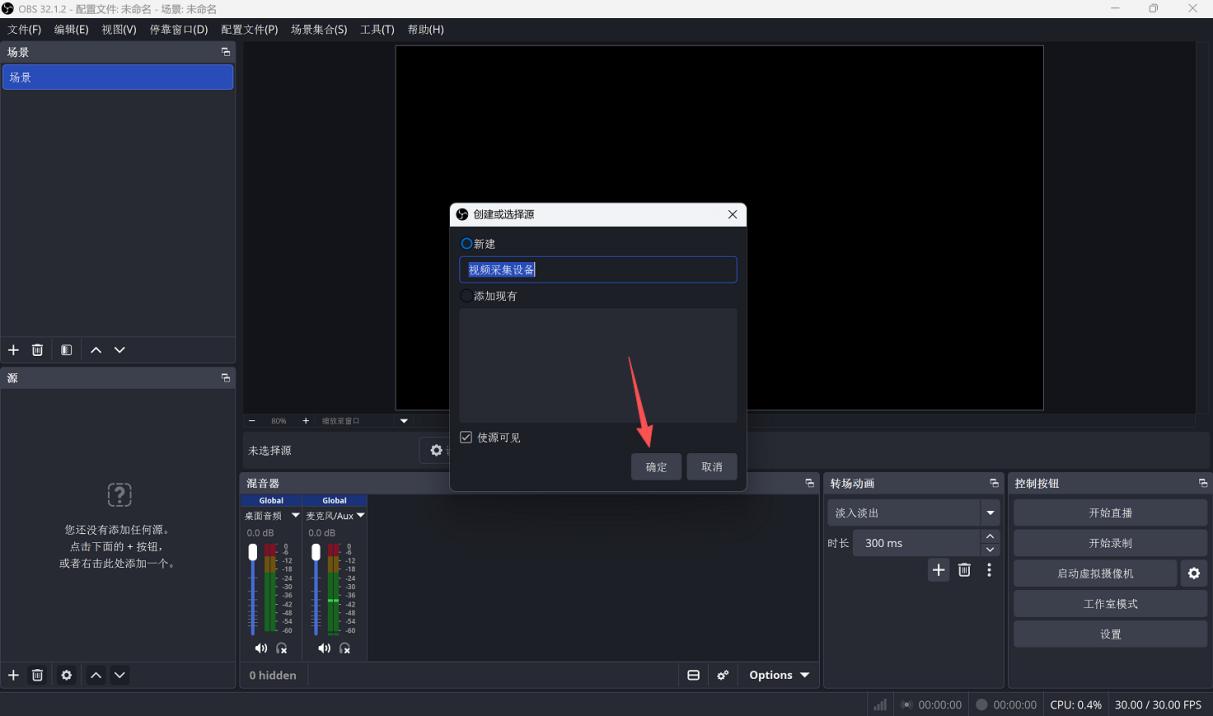The width and height of the screenshot is (1213, 716).
Task: Open 配置文件(P) menu
Action: [x=249, y=30]
